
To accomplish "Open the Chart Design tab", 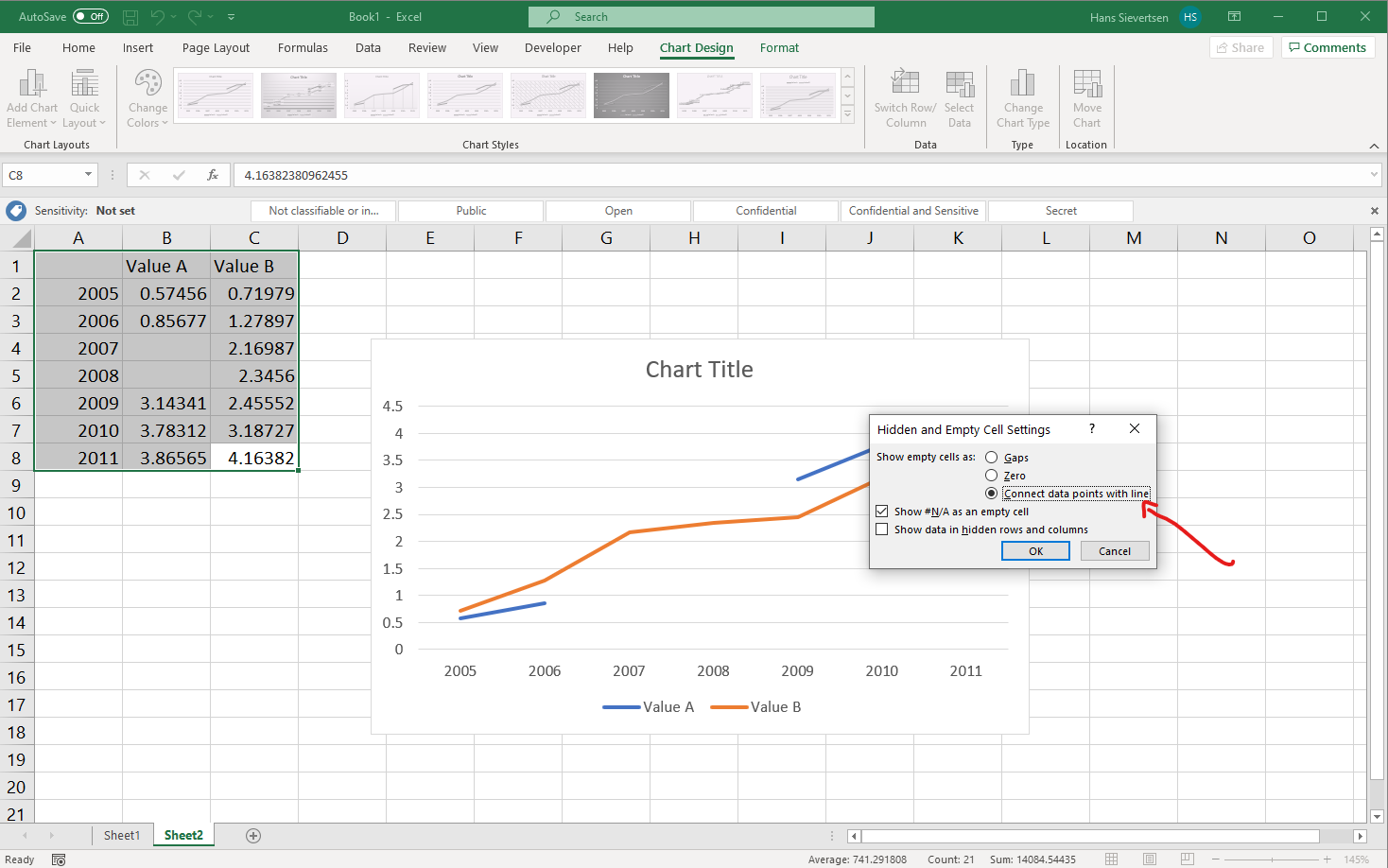I will [696, 47].
